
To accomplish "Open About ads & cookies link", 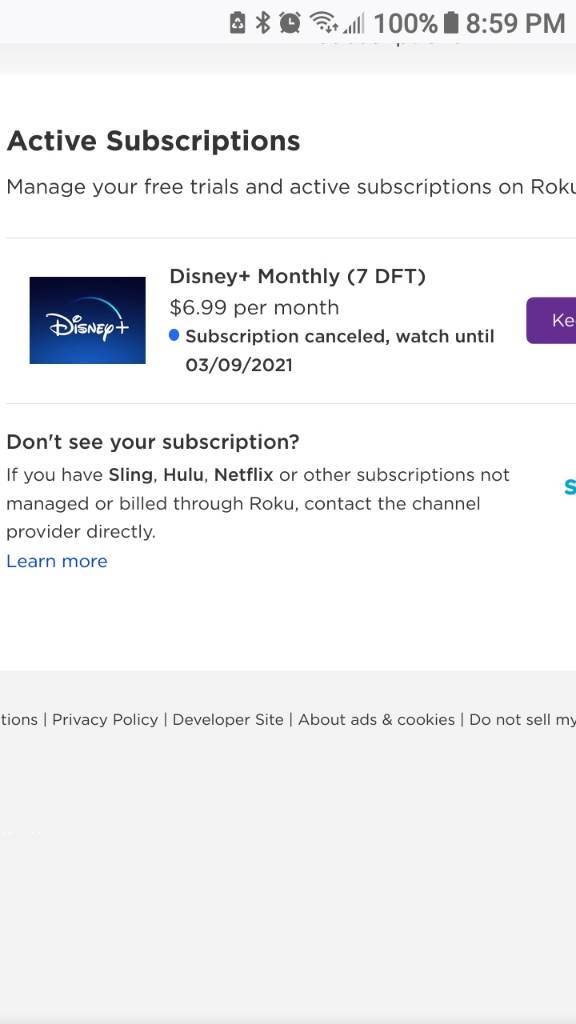I will click(377, 720).
